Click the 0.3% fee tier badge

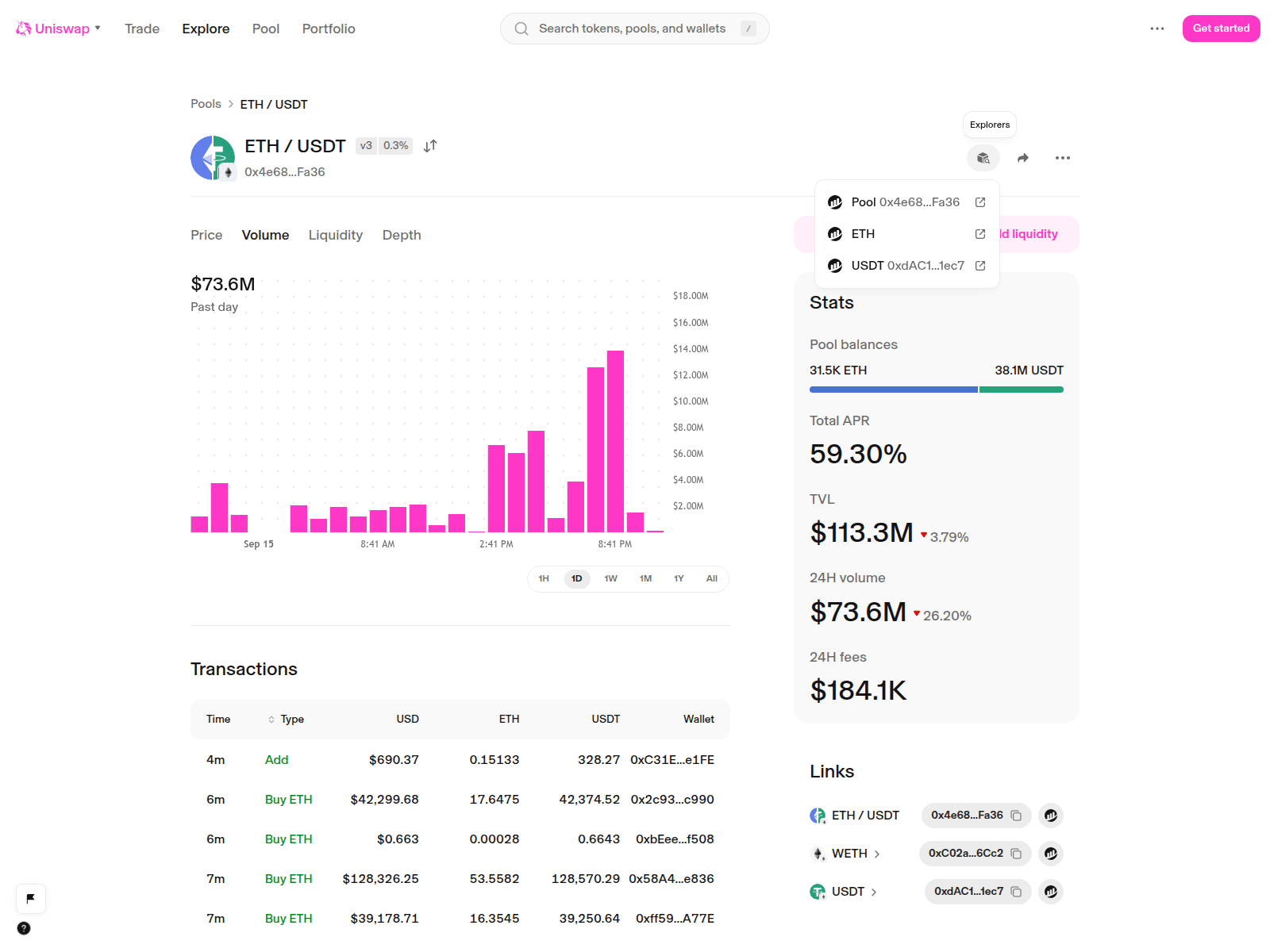tap(395, 146)
